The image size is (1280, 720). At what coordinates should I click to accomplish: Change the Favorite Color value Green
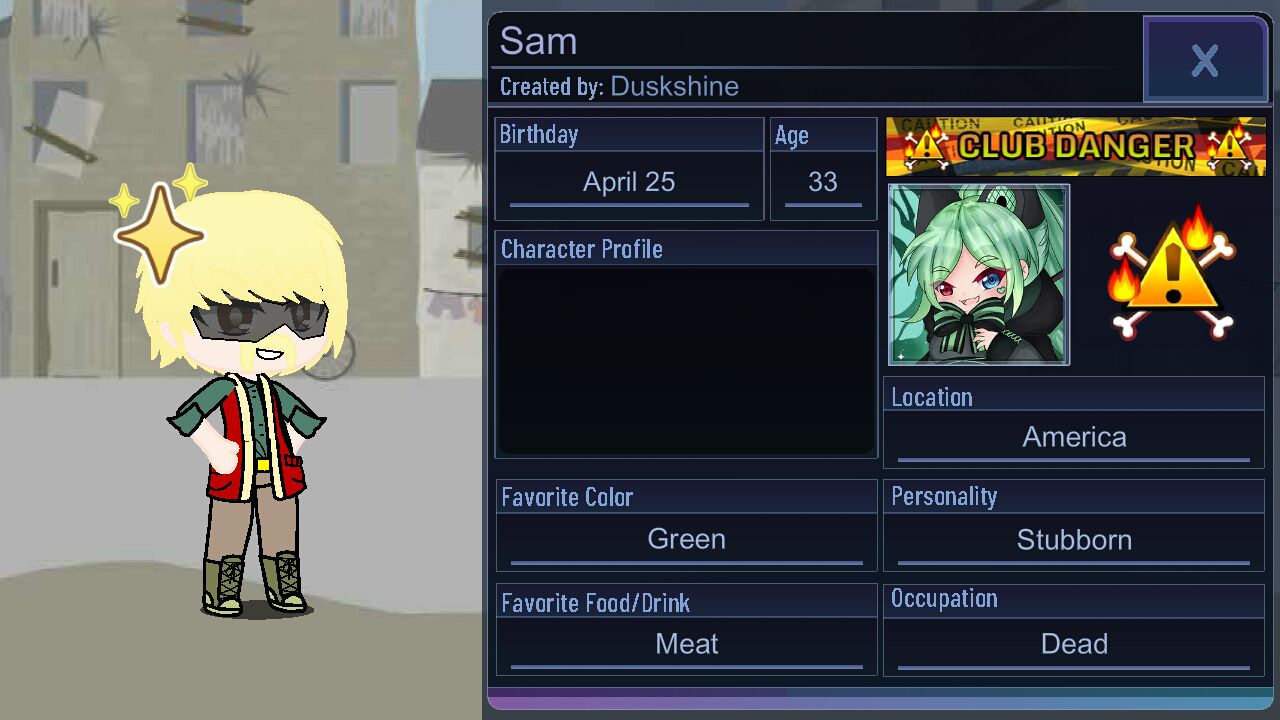tap(686, 540)
